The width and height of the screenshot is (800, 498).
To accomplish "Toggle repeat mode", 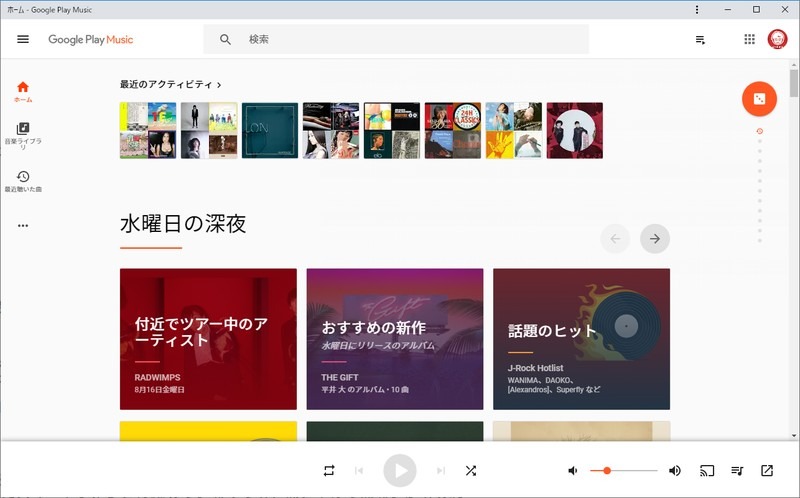I will [329, 470].
